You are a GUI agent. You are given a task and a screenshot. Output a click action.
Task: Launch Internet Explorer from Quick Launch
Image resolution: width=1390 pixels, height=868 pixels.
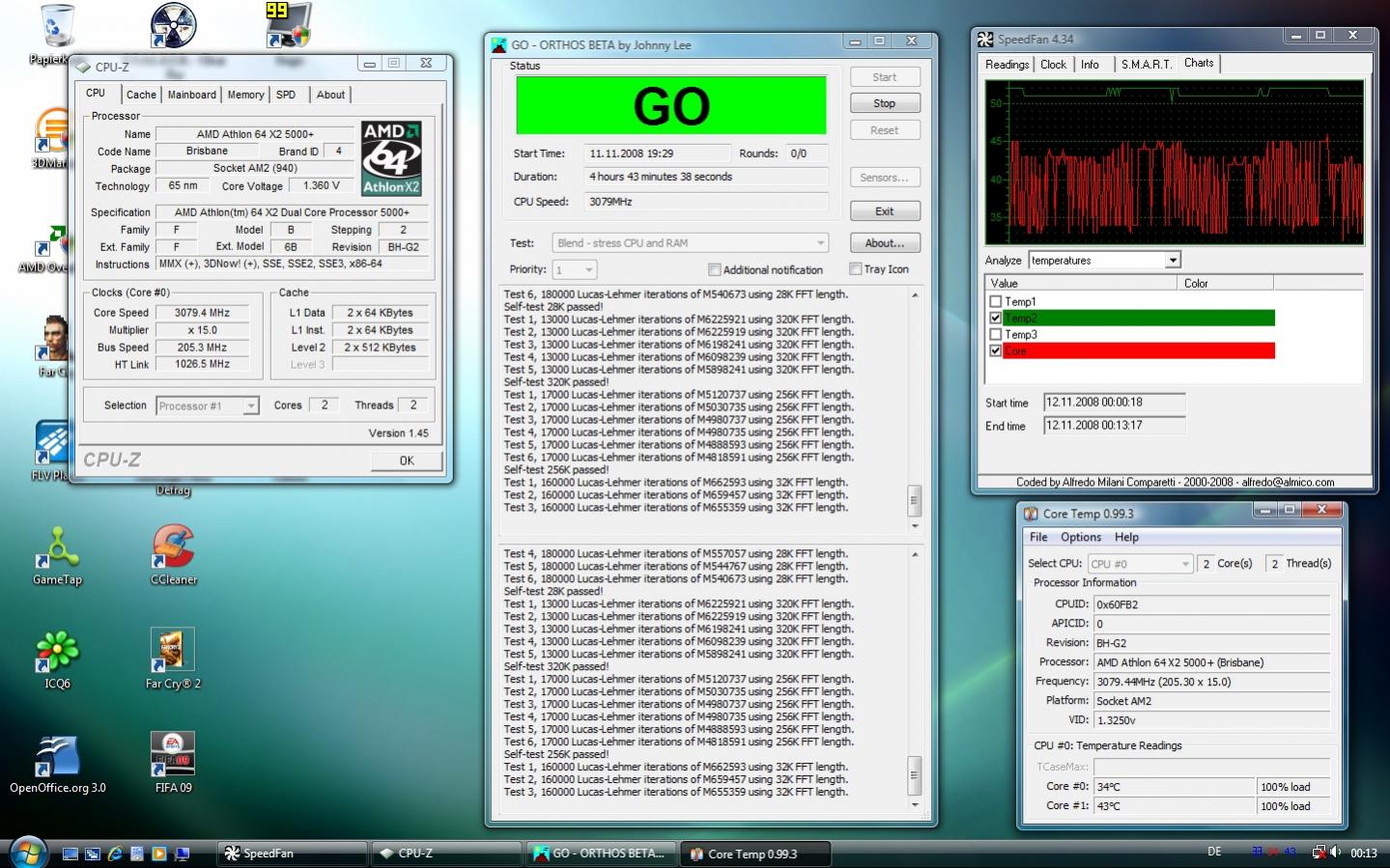[115, 854]
